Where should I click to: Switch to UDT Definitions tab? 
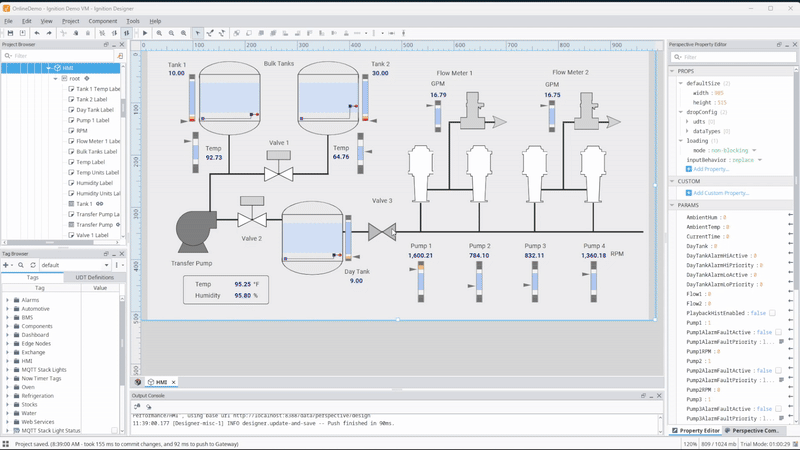[94, 278]
